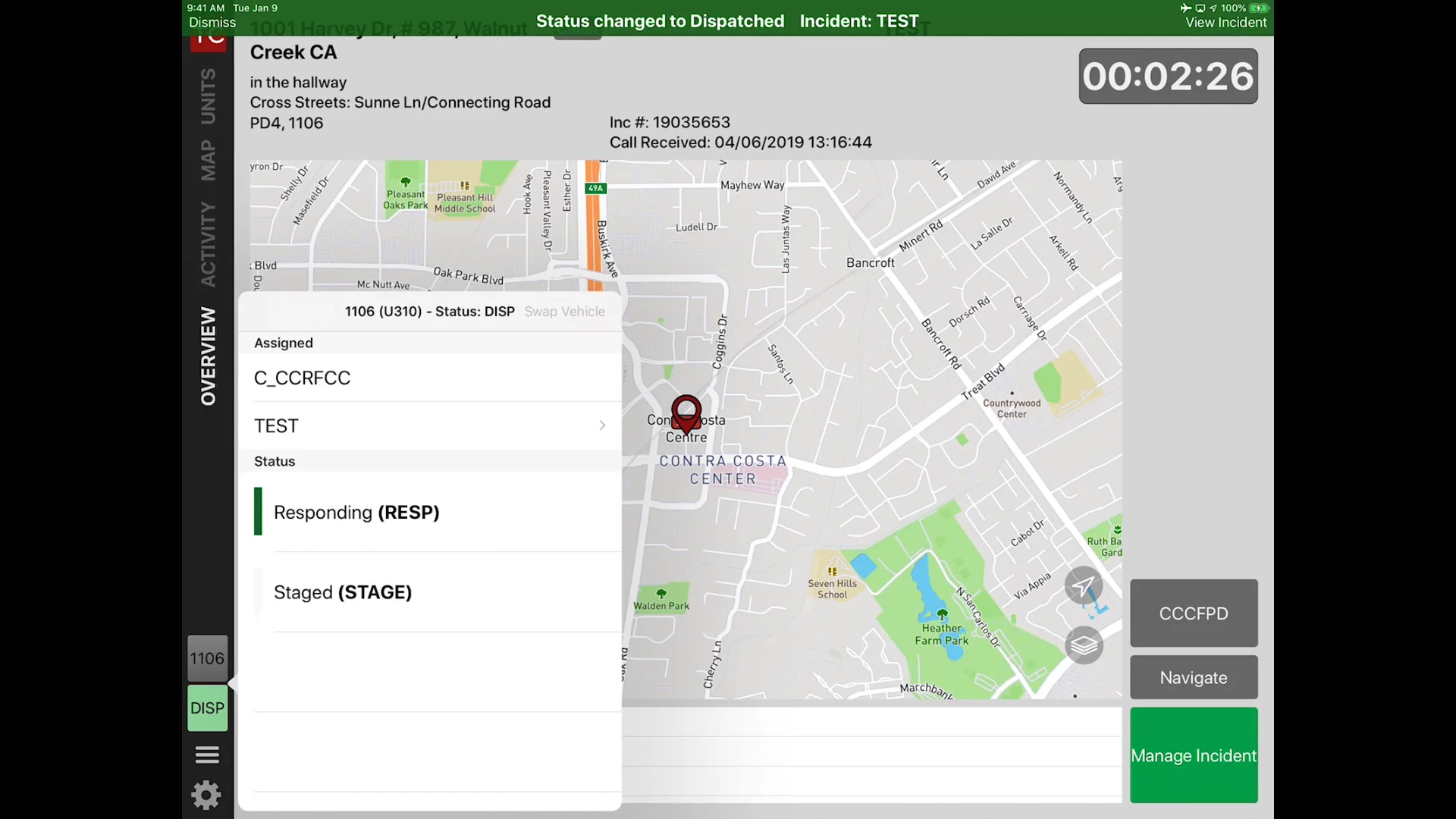
Task: Click the Swap Vehicle link
Action: [x=565, y=311]
